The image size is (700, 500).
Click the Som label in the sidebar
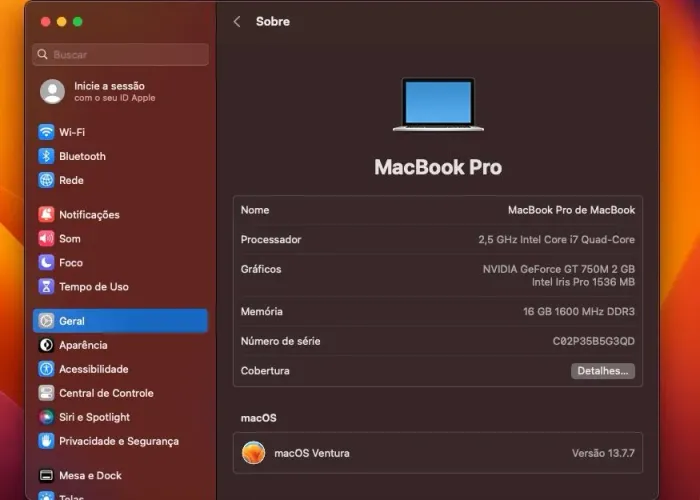(x=70, y=239)
